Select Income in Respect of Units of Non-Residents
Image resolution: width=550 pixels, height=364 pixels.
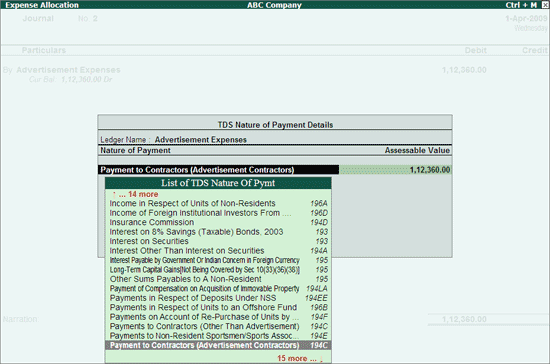tap(218, 203)
